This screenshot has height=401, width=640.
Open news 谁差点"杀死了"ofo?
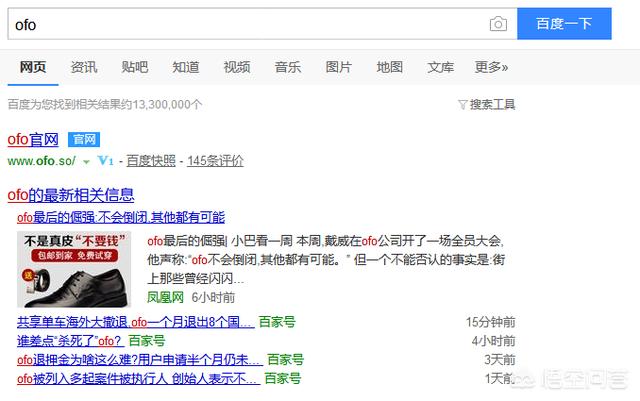[71, 341]
